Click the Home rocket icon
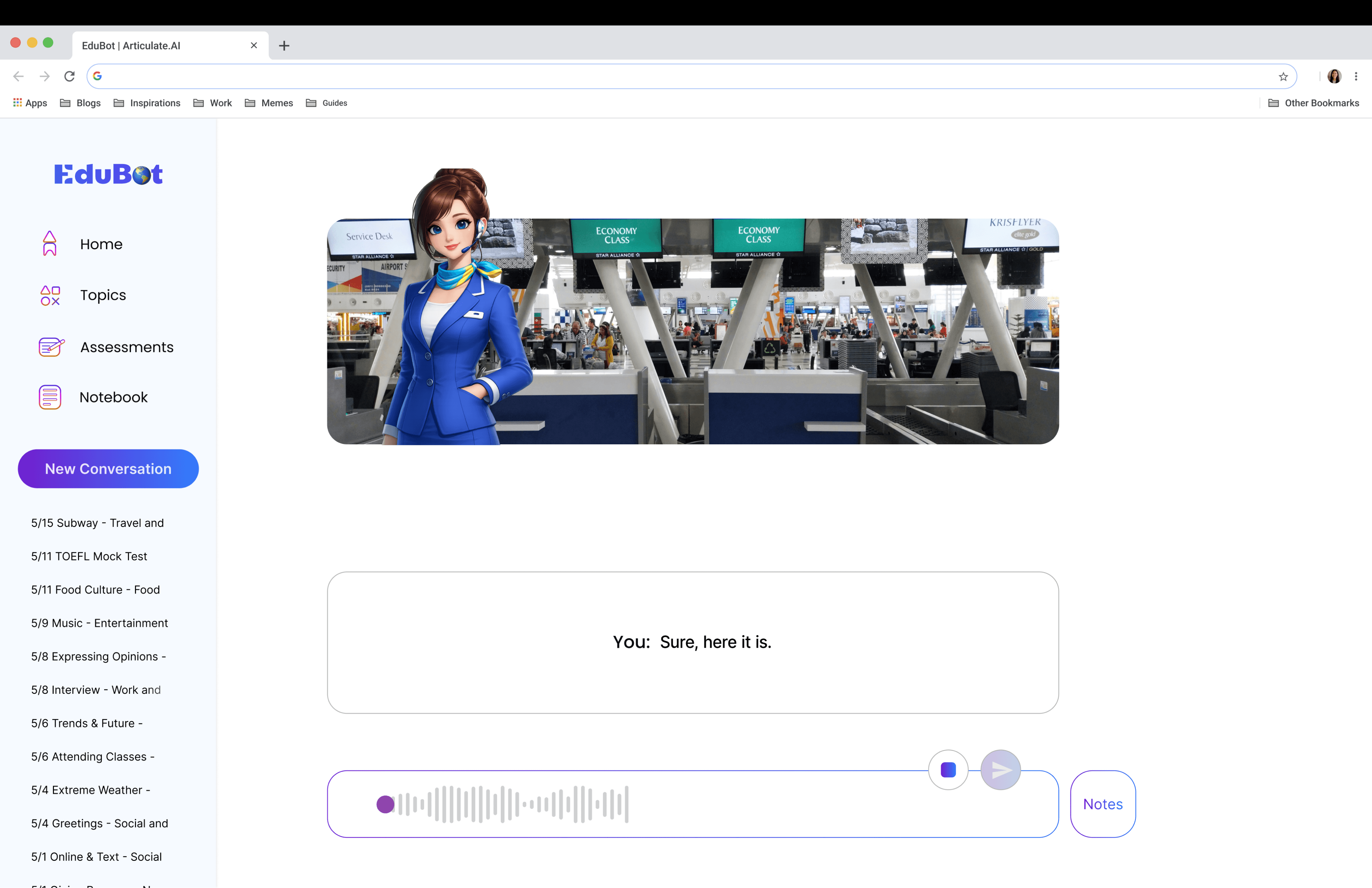The image size is (1372, 888). [50, 244]
